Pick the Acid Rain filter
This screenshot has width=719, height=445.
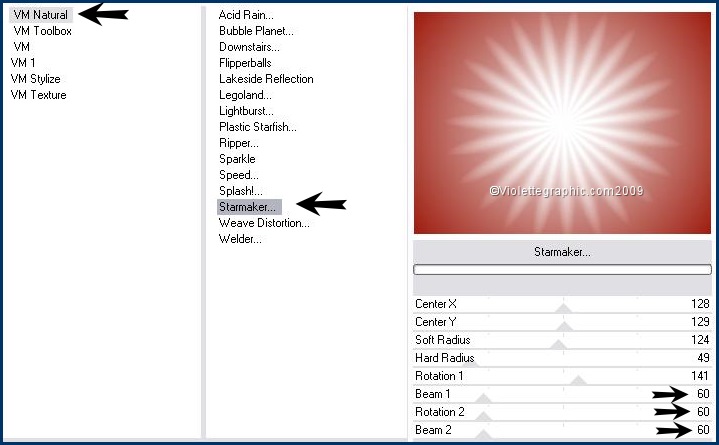coord(246,15)
